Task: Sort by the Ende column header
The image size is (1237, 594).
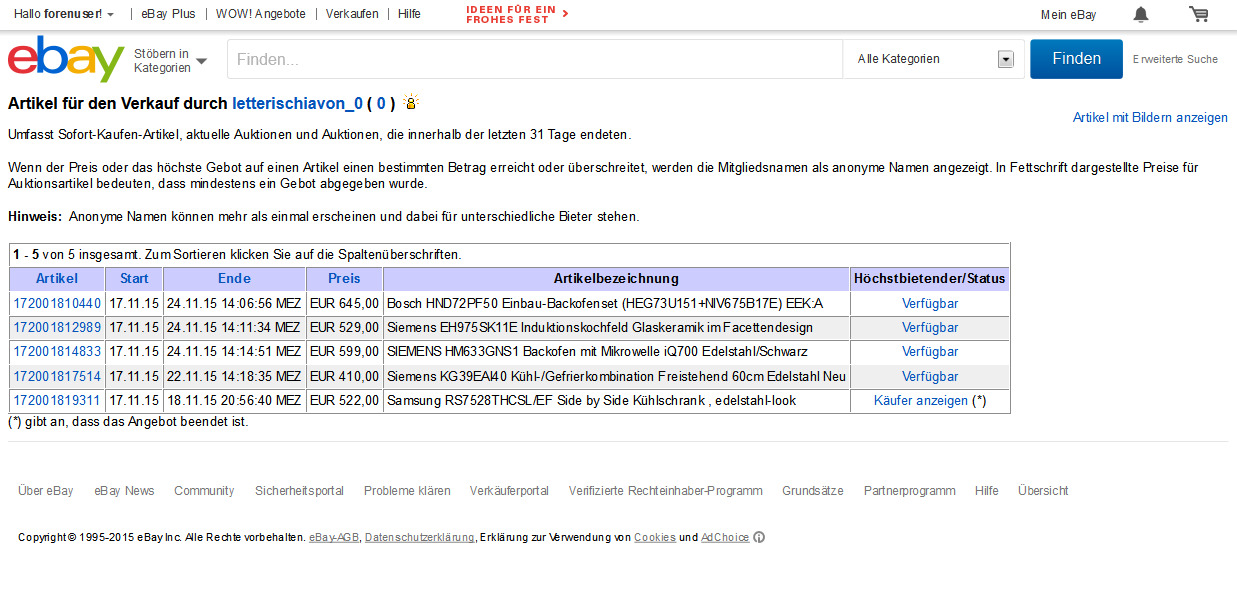Action: click(x=234, y=278)
